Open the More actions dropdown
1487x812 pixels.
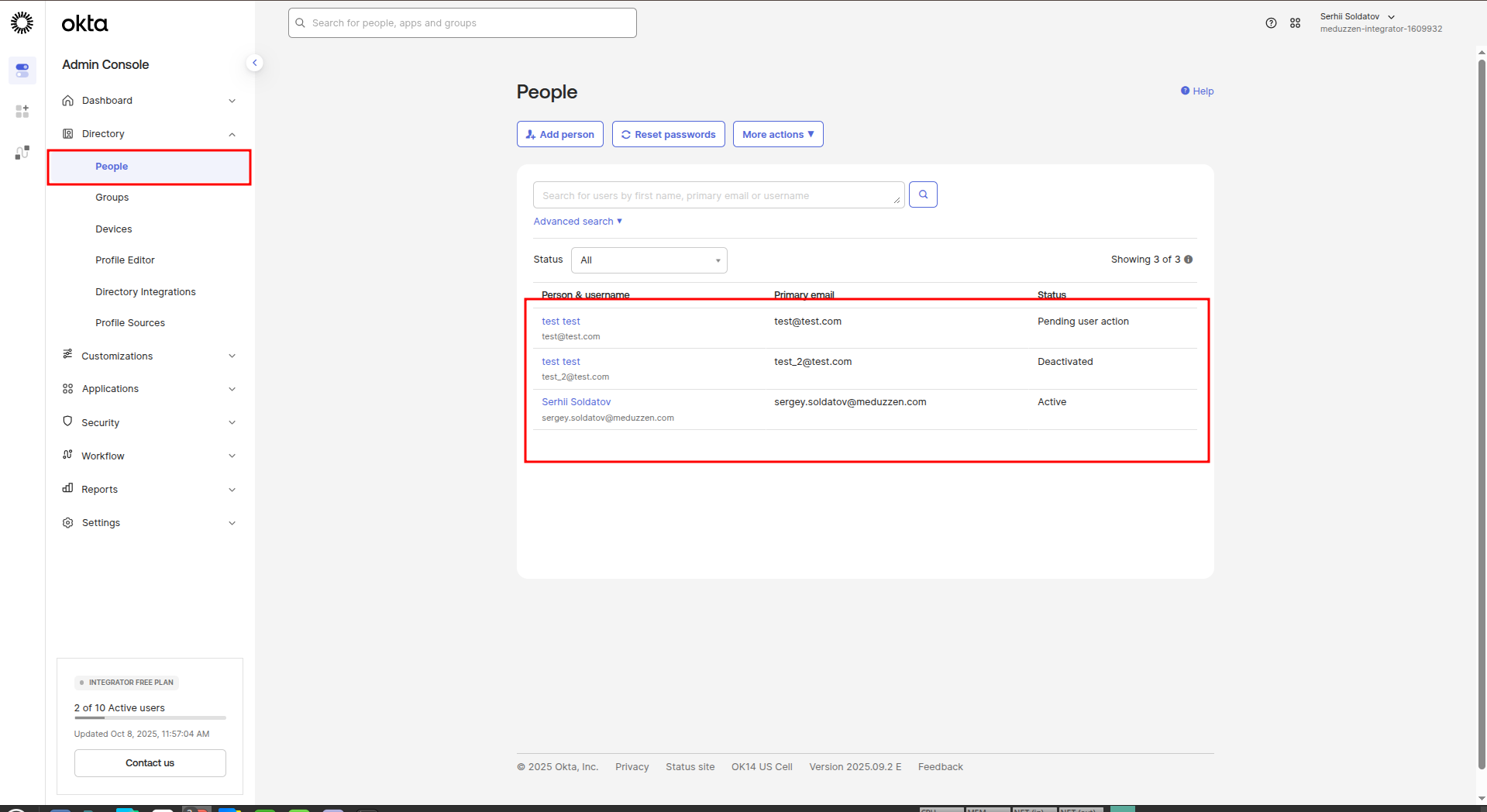778,134
